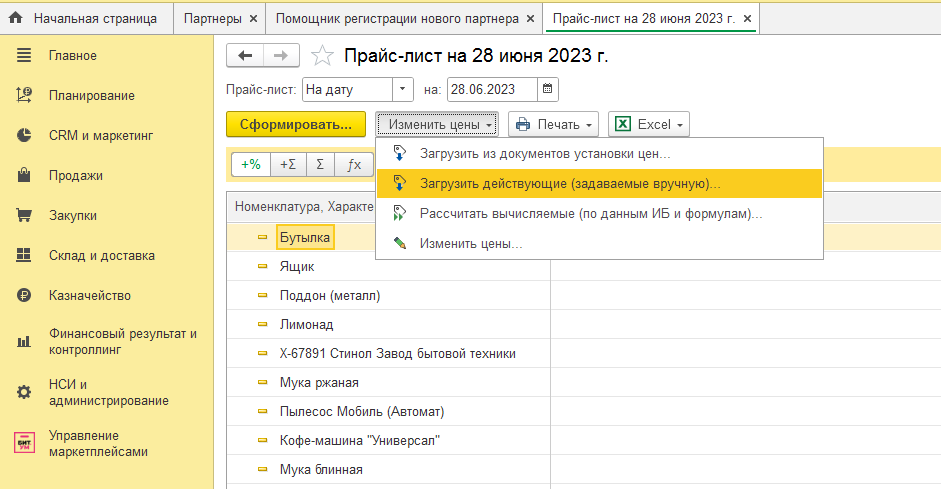Viewport: 941px width, 489px height.
Task: Open the Excel export dropdown
Action: (648, 125)
